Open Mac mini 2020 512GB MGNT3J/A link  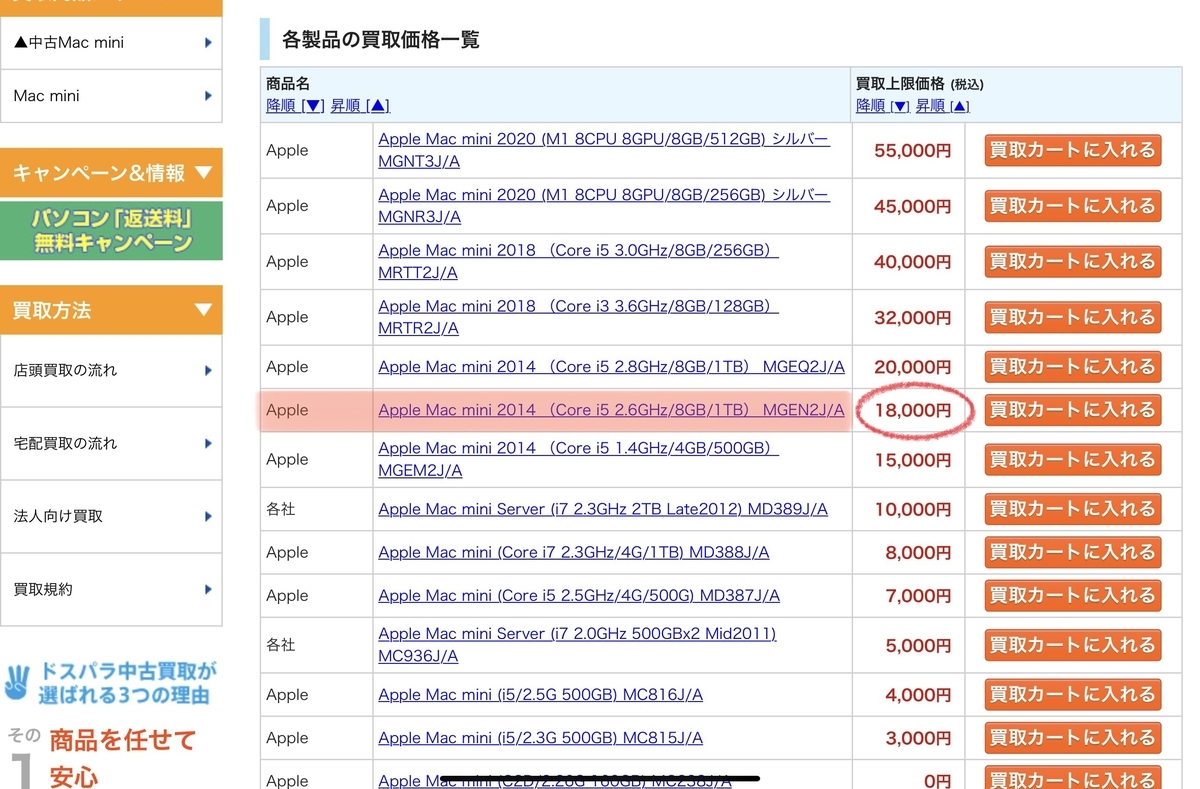point(604,150)
